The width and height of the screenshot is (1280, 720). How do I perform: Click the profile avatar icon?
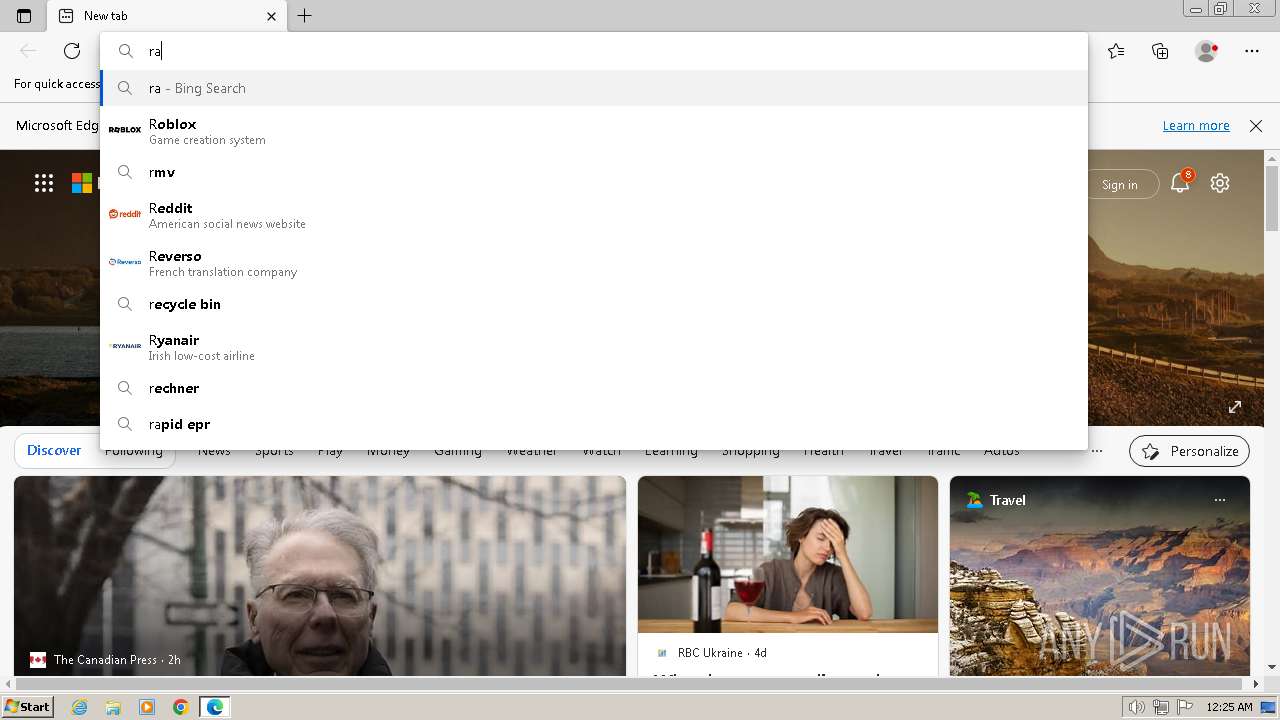pyautogui.click(x=1207, y=51)
